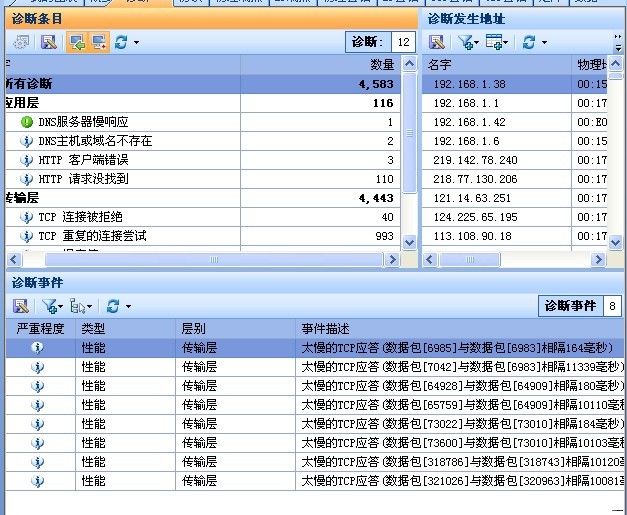Select the 传输层 group row
627x515 pixels.
203,198
